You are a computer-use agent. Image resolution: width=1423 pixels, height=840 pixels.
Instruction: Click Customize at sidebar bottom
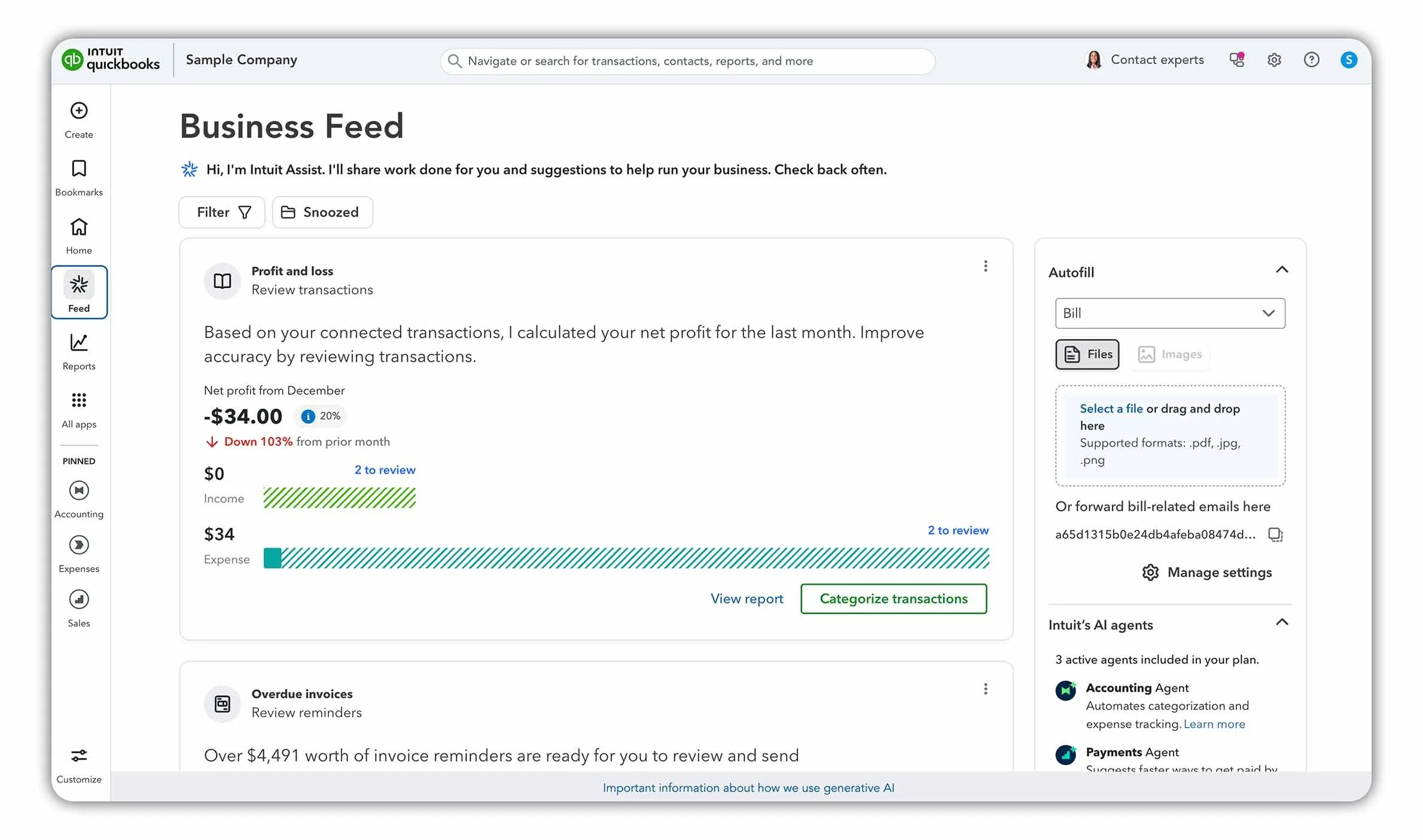point(79,765)
